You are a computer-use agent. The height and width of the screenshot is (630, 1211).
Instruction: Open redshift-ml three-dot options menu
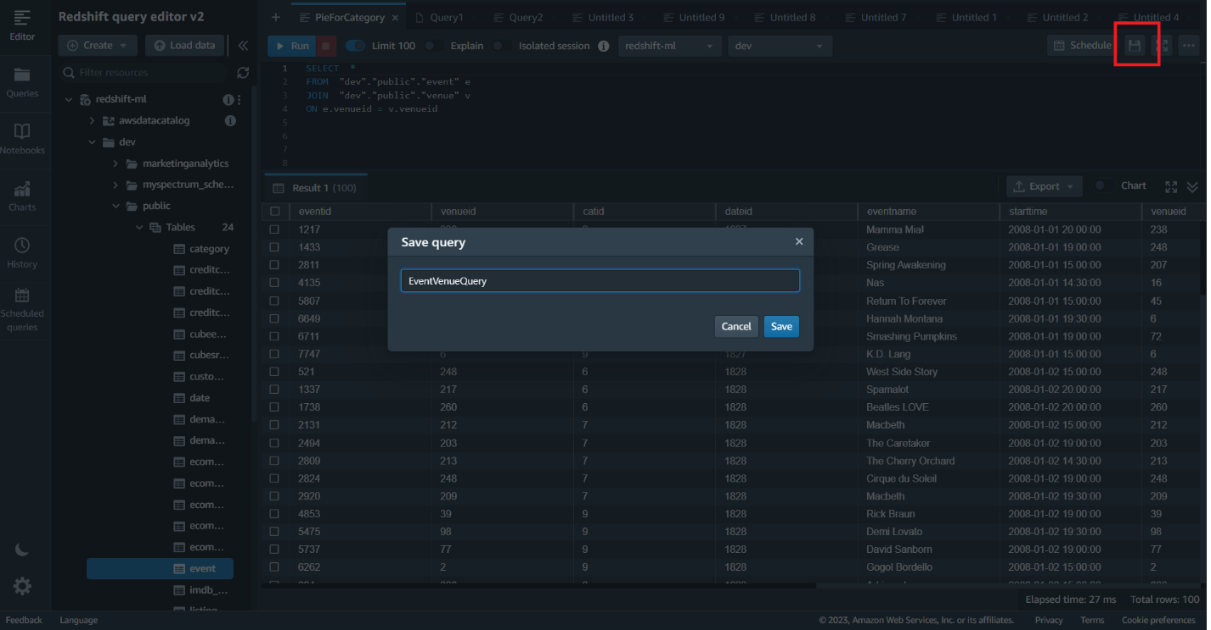238,100
